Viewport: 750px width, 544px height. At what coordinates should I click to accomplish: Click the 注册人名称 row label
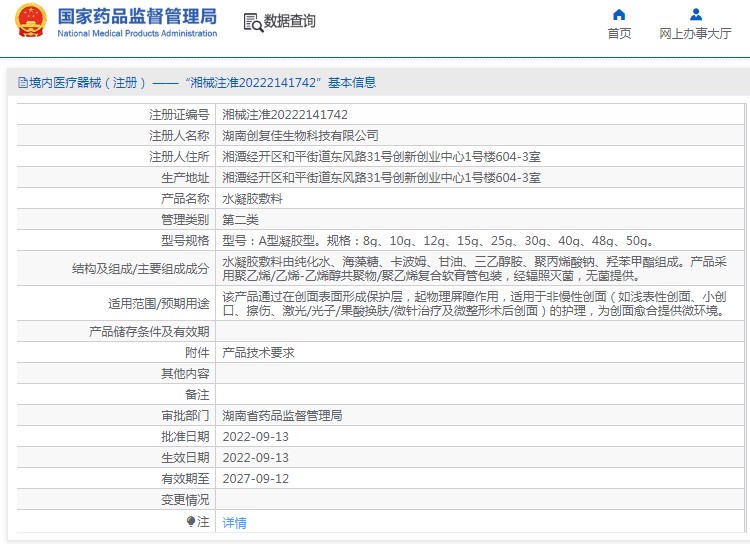[179, 136]
